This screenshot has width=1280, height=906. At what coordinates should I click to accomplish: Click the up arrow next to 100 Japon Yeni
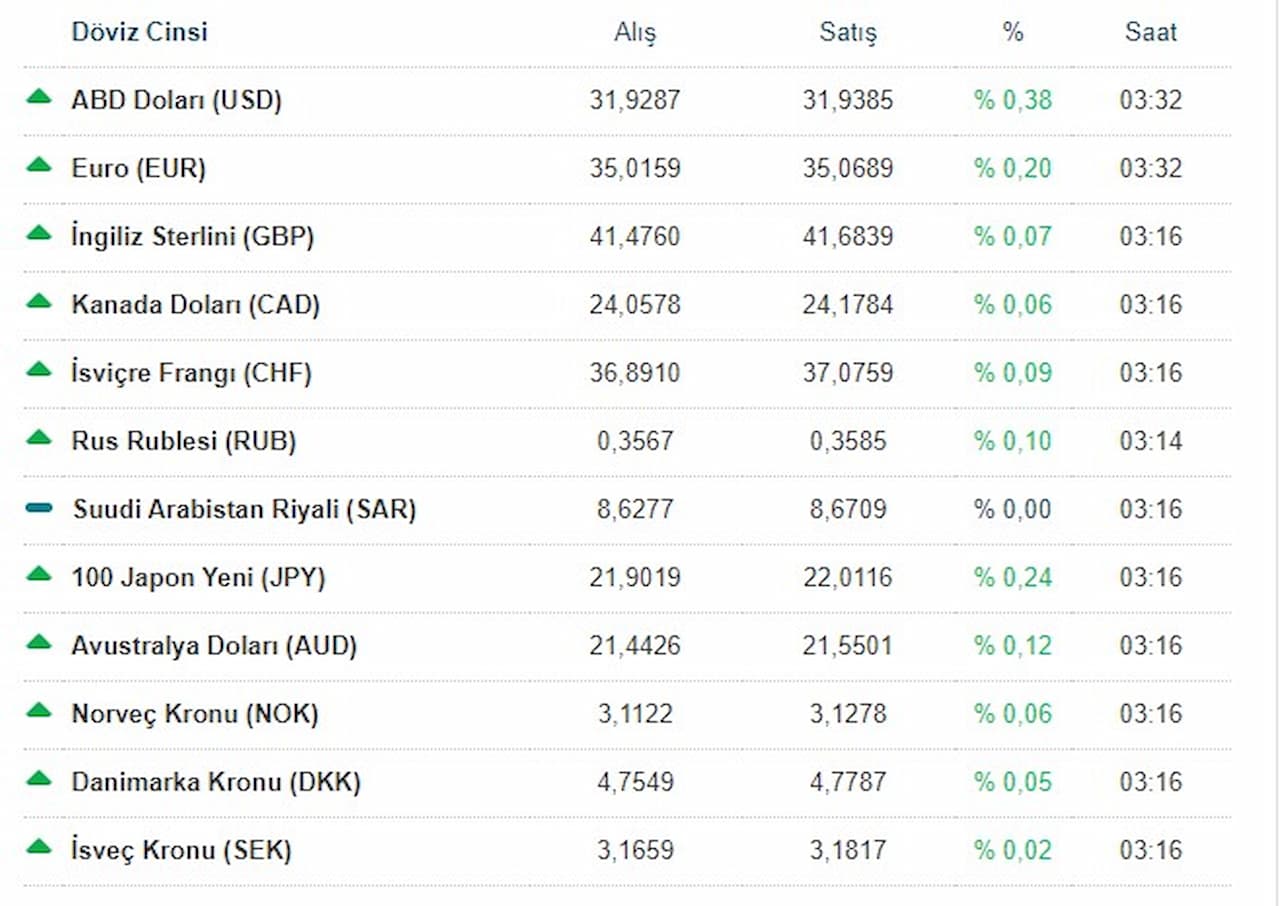pos(38,574)
